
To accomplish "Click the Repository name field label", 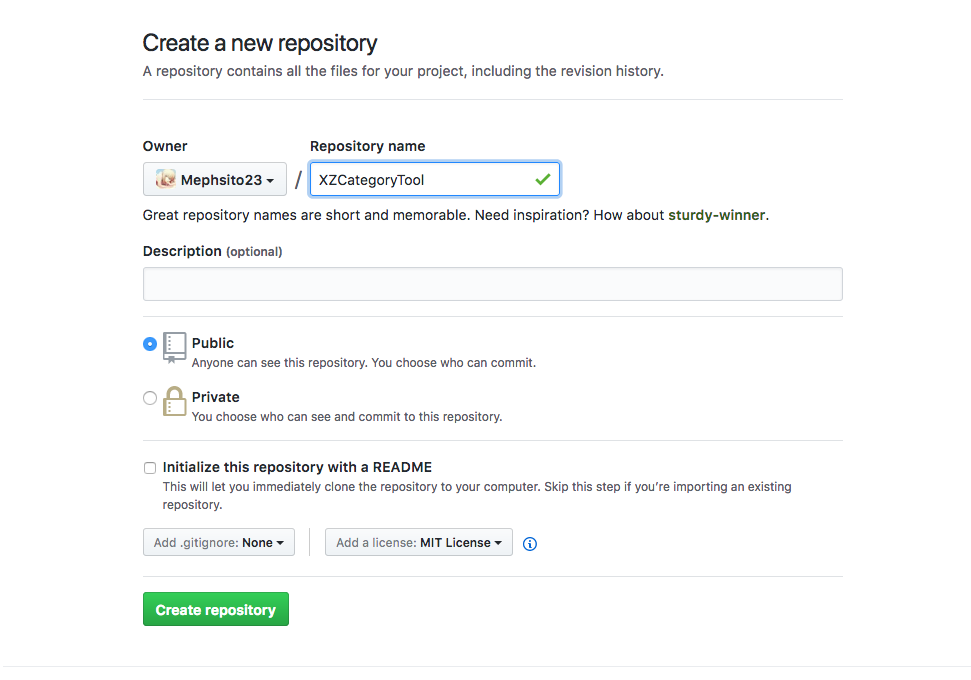I will 367,146.
